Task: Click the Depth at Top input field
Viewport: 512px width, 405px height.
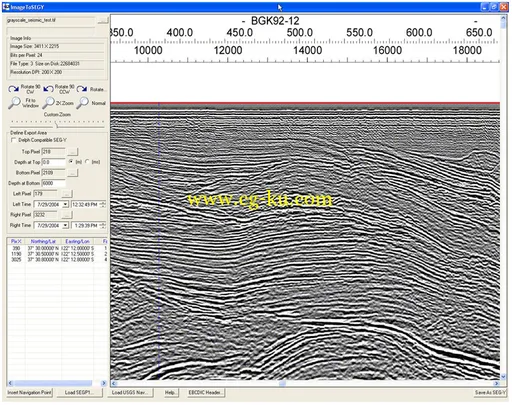Action: point(53,162)
